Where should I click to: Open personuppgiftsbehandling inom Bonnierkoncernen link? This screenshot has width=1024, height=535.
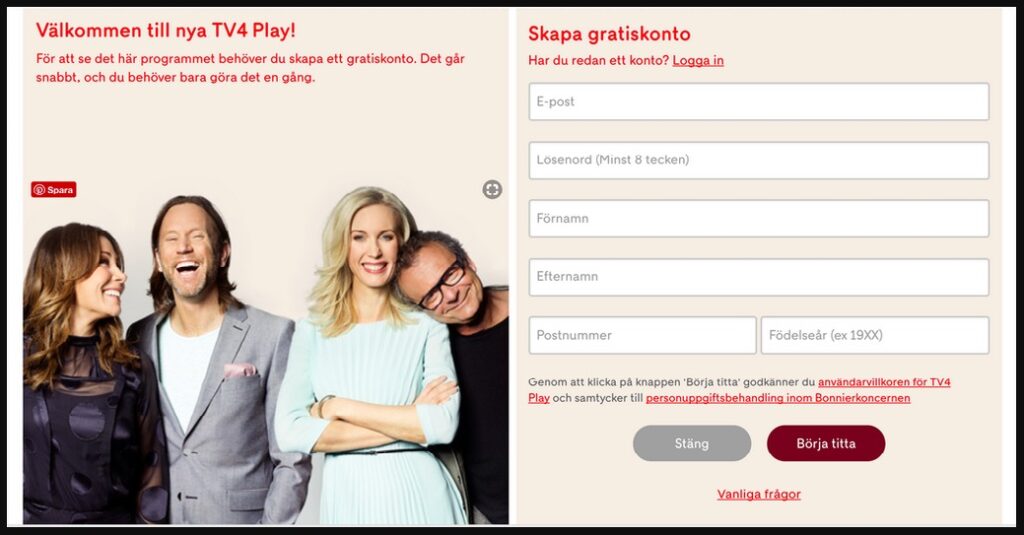point(778,398)
